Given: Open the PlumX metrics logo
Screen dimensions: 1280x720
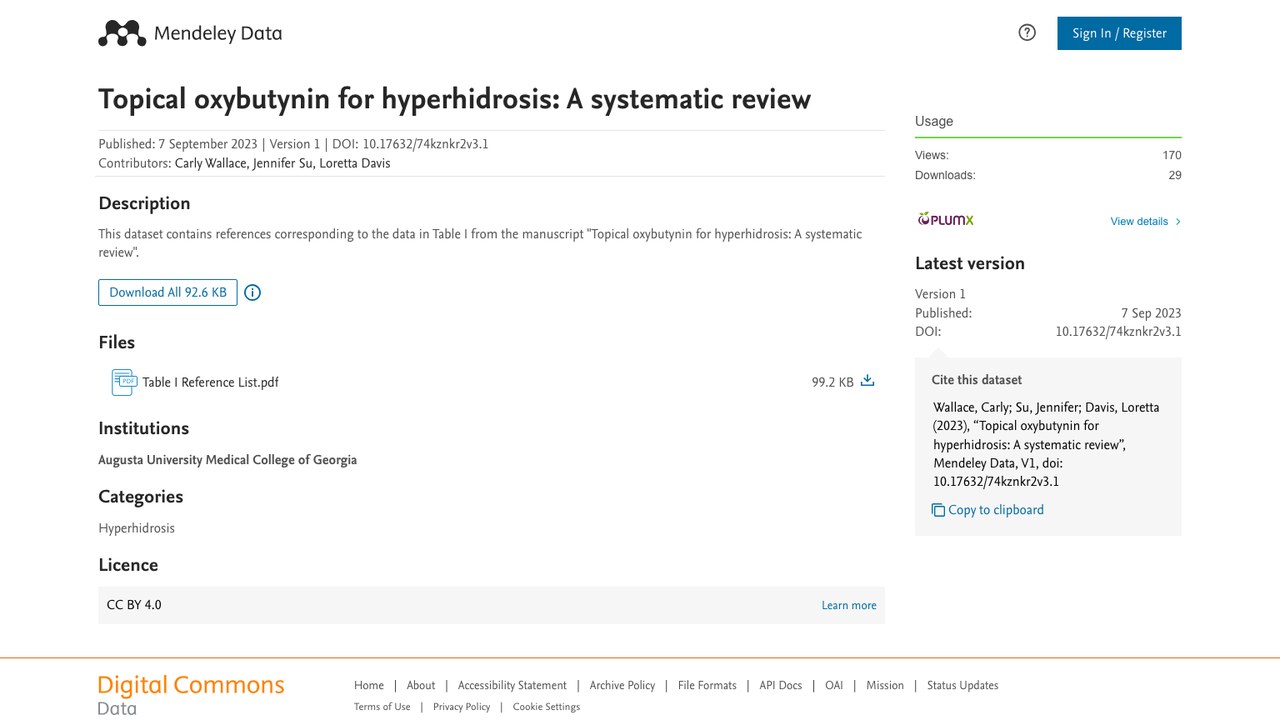Looking at the screenshot, I should (x=945, y=219).
